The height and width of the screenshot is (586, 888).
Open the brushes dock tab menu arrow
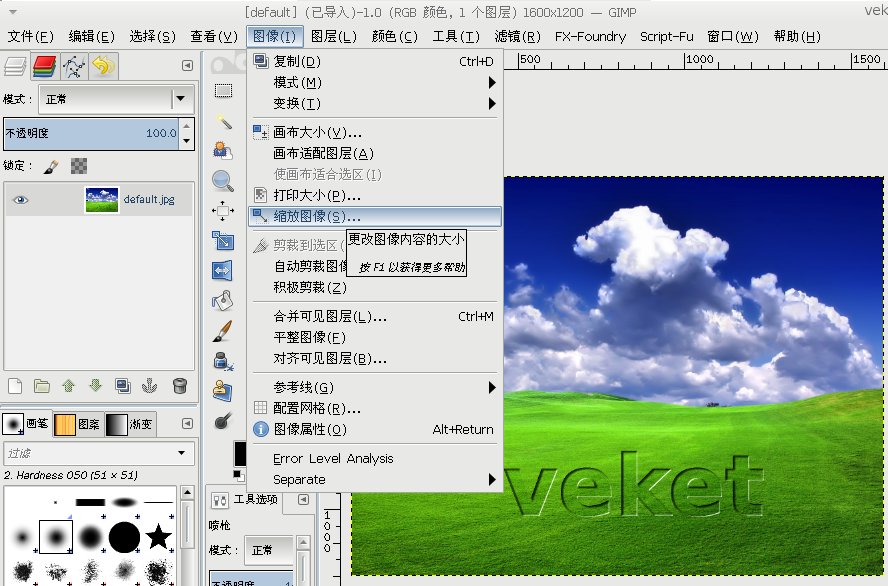[187, 424]
